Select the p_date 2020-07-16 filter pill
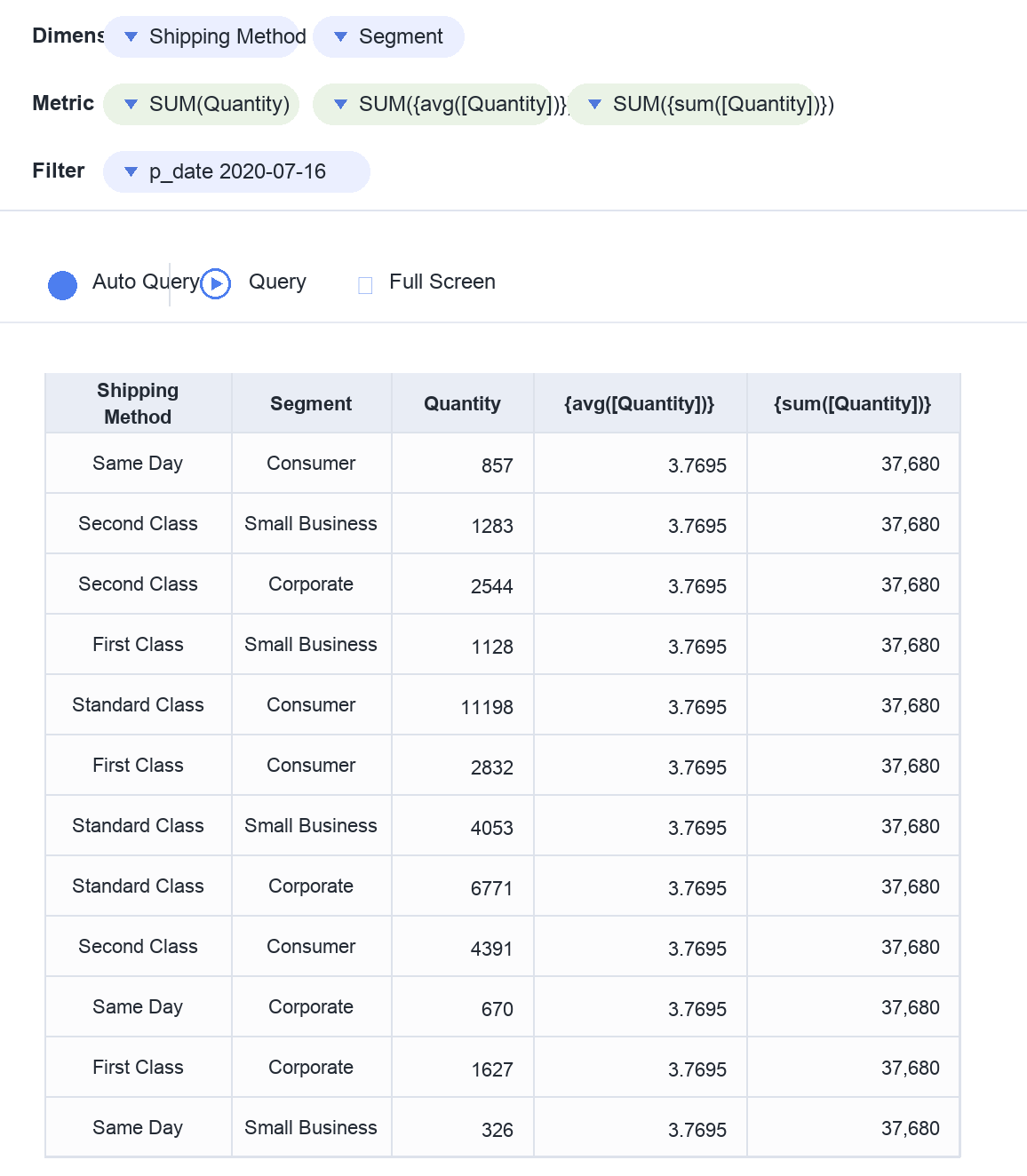The height and width of the screenshot is (1176, 1027). (x=236, y=172)
